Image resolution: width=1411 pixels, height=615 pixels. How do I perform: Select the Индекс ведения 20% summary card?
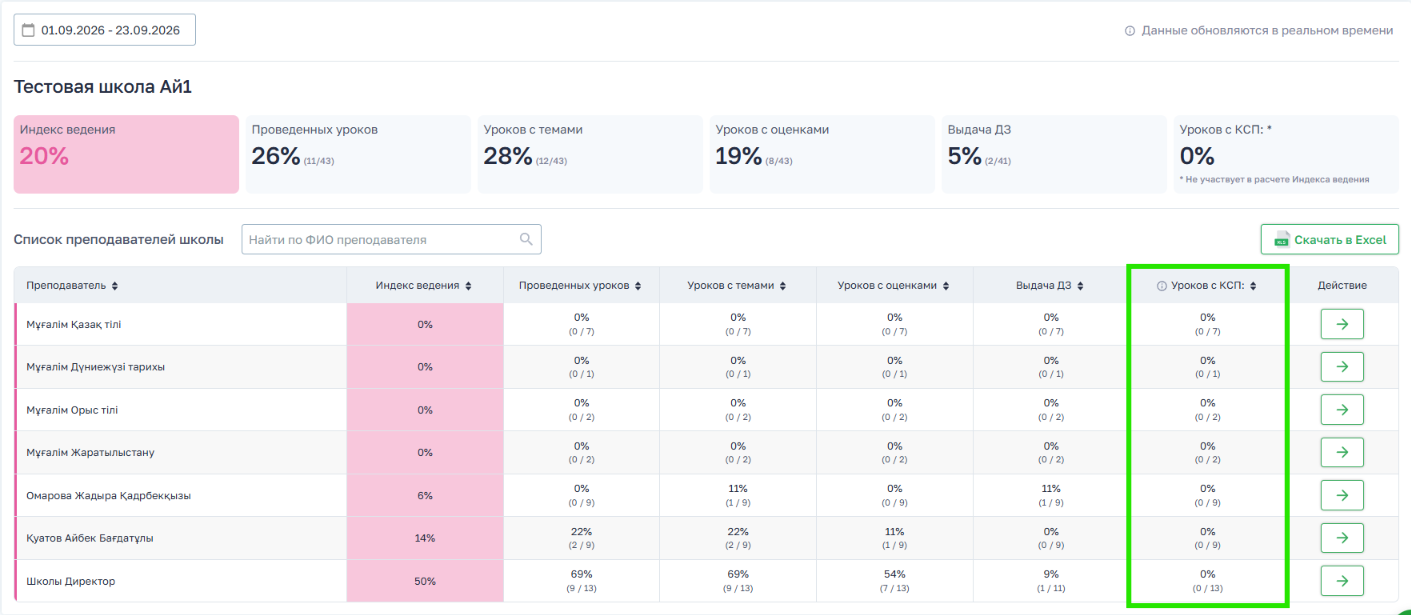[x=126, y=154]
